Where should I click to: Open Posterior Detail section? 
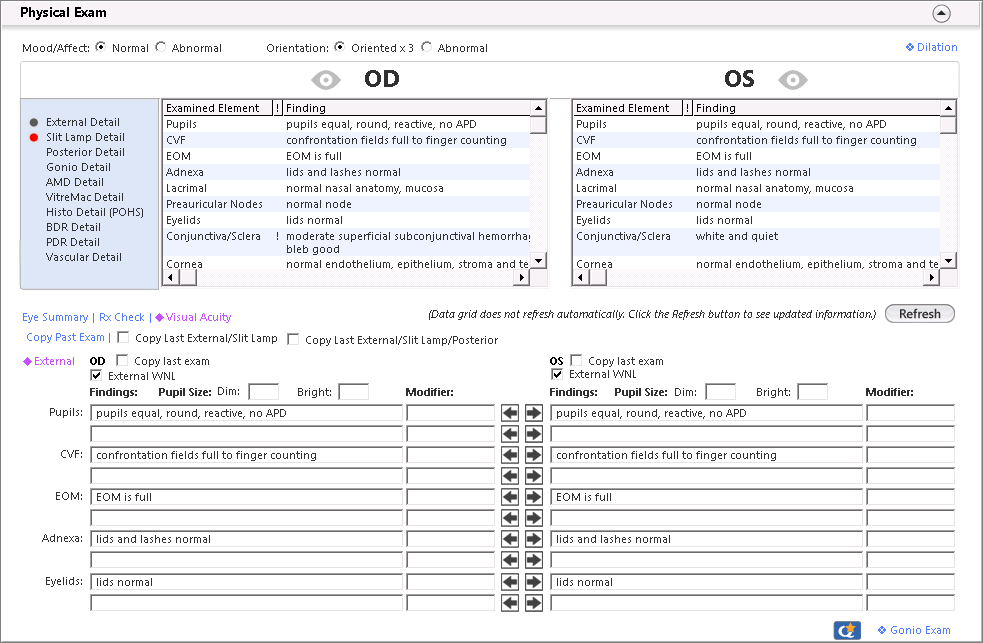click(x=85, y=152)
